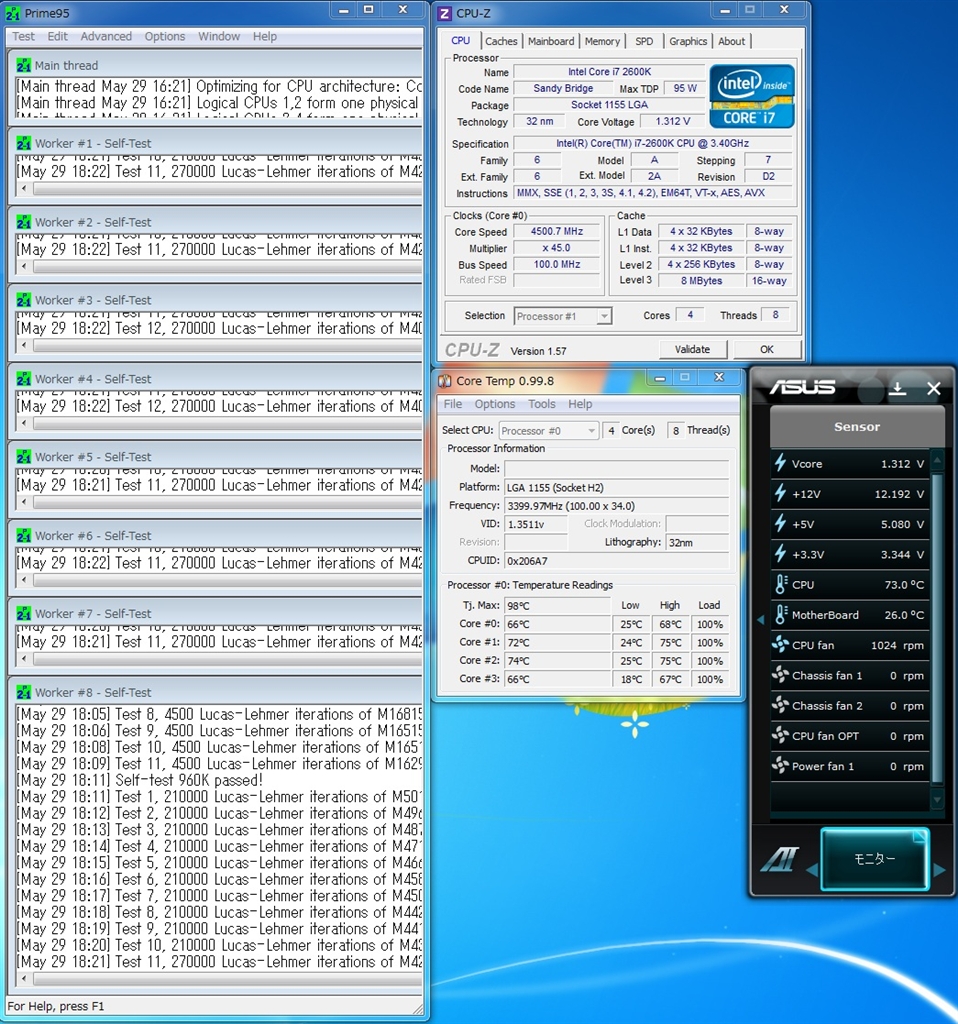Viewport: 958px width, 1024px height.
Task: Click the ASUS AI Suite logo icon
Action: (780, 860)
